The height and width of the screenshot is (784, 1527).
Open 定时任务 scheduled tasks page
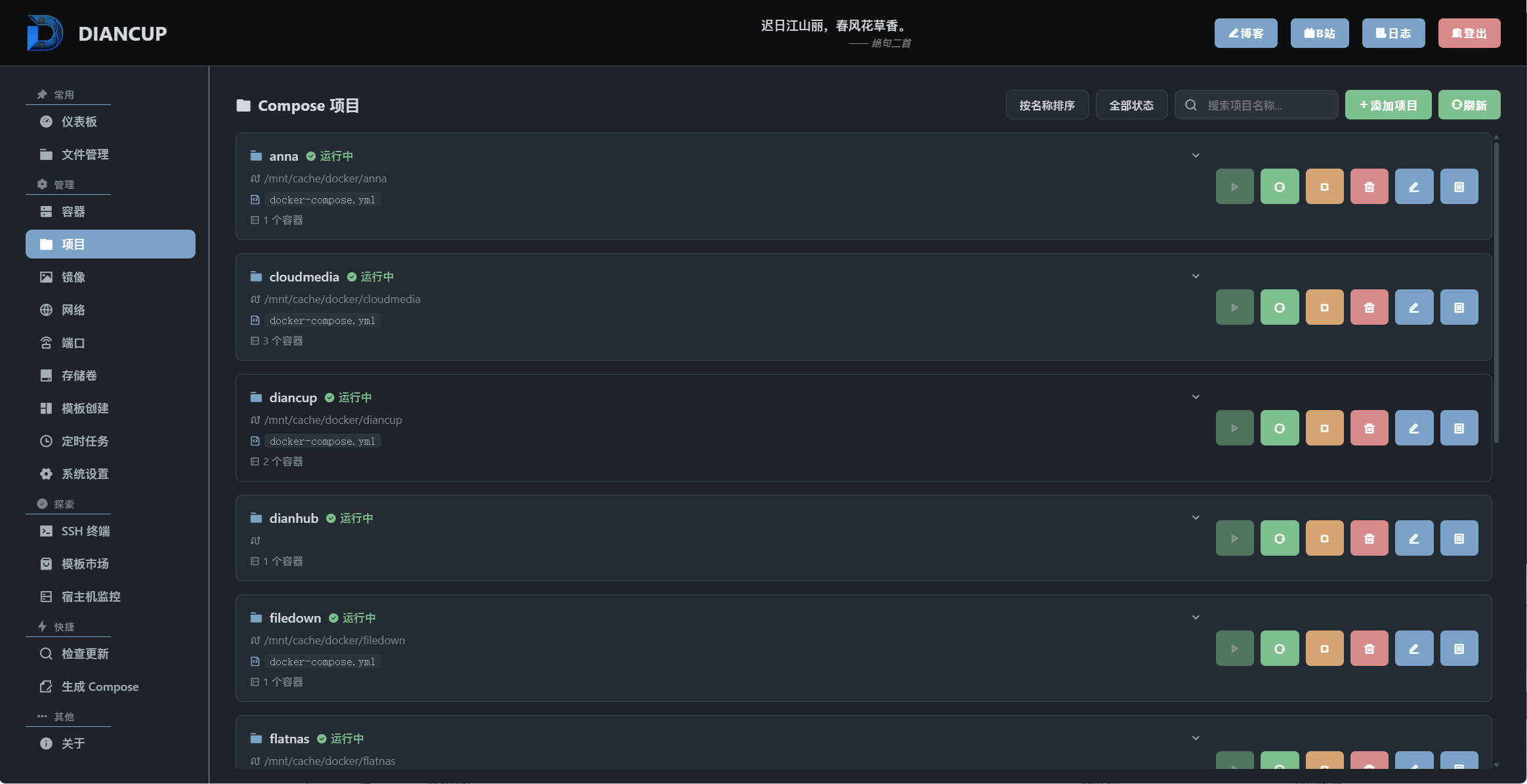coord(85,442)
